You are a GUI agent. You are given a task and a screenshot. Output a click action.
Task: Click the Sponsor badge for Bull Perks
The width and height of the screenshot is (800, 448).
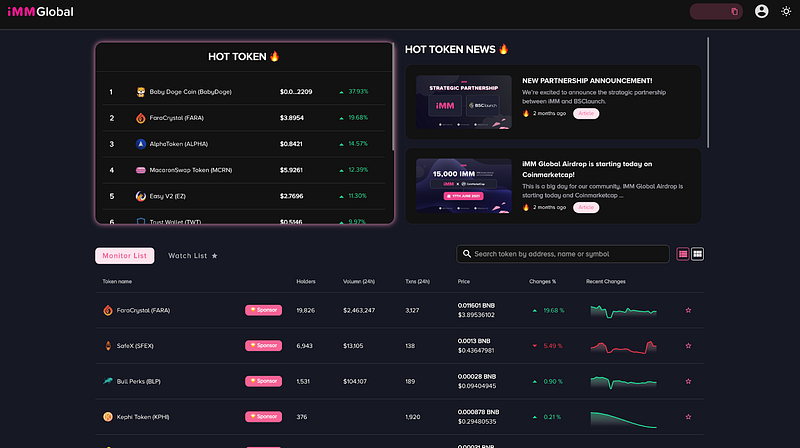pyautogui.click(x=263, y=381)
